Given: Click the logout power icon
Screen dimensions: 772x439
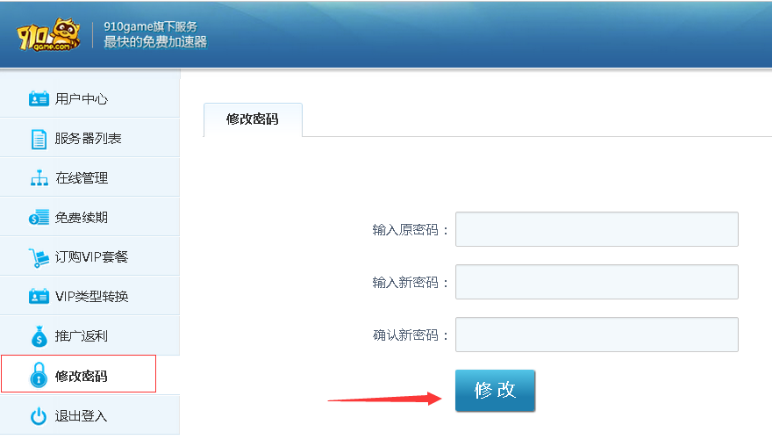Looking at the screenshot, I should pyautogui.click(x=39, y=416).
